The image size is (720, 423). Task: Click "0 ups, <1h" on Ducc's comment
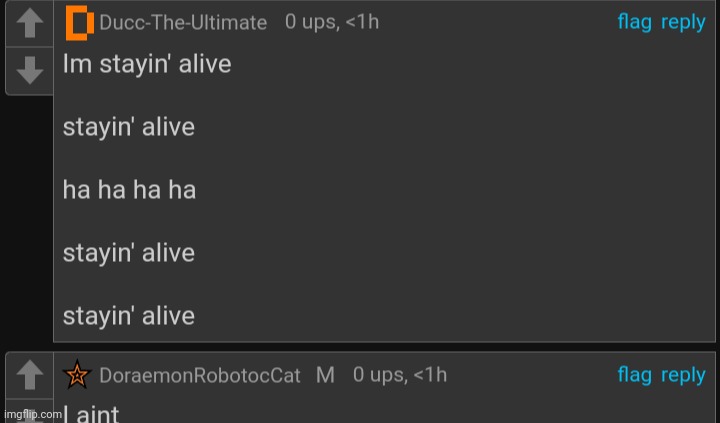(332, 22)
